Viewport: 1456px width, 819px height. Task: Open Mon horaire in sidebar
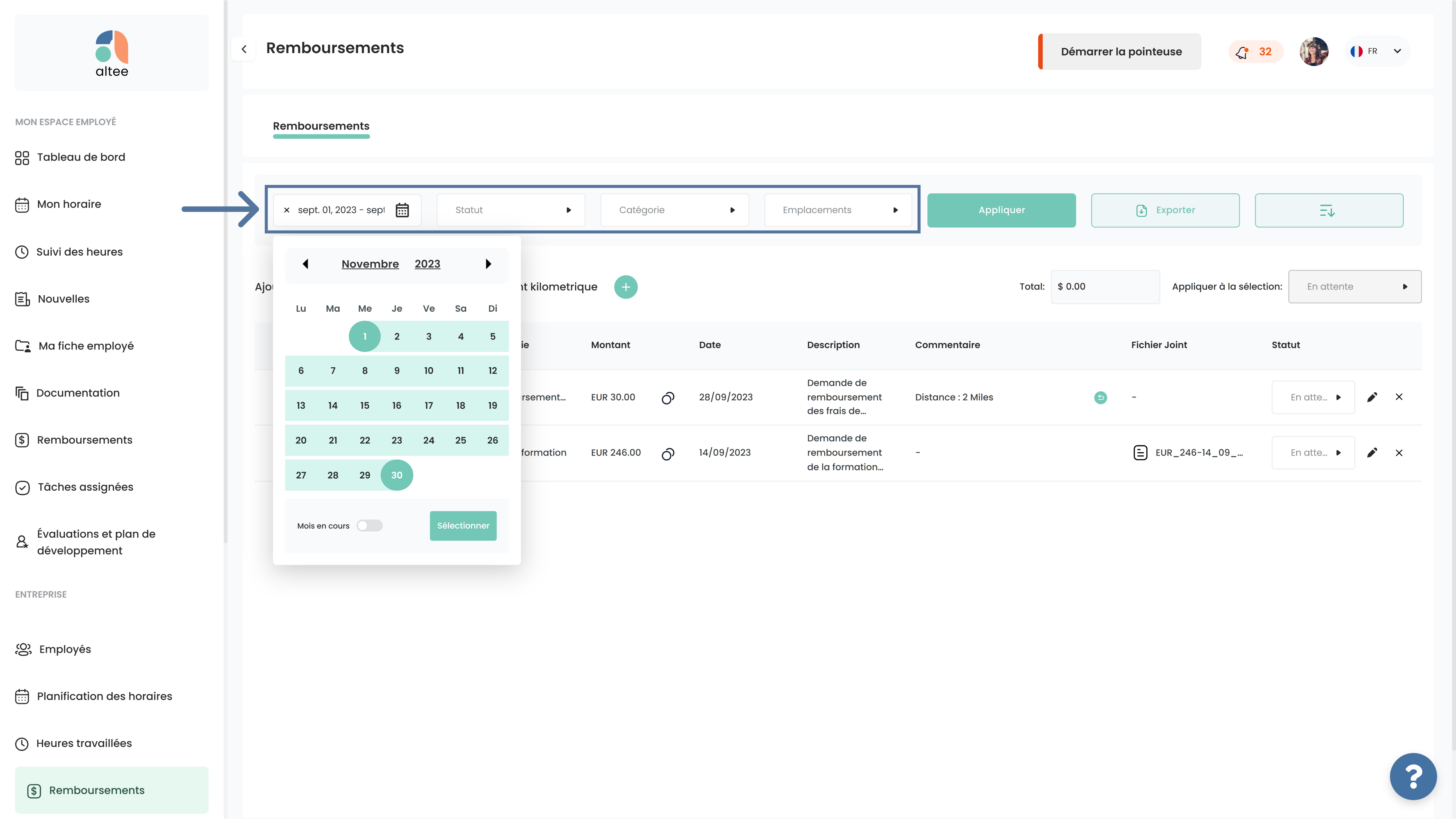point(58,204)
